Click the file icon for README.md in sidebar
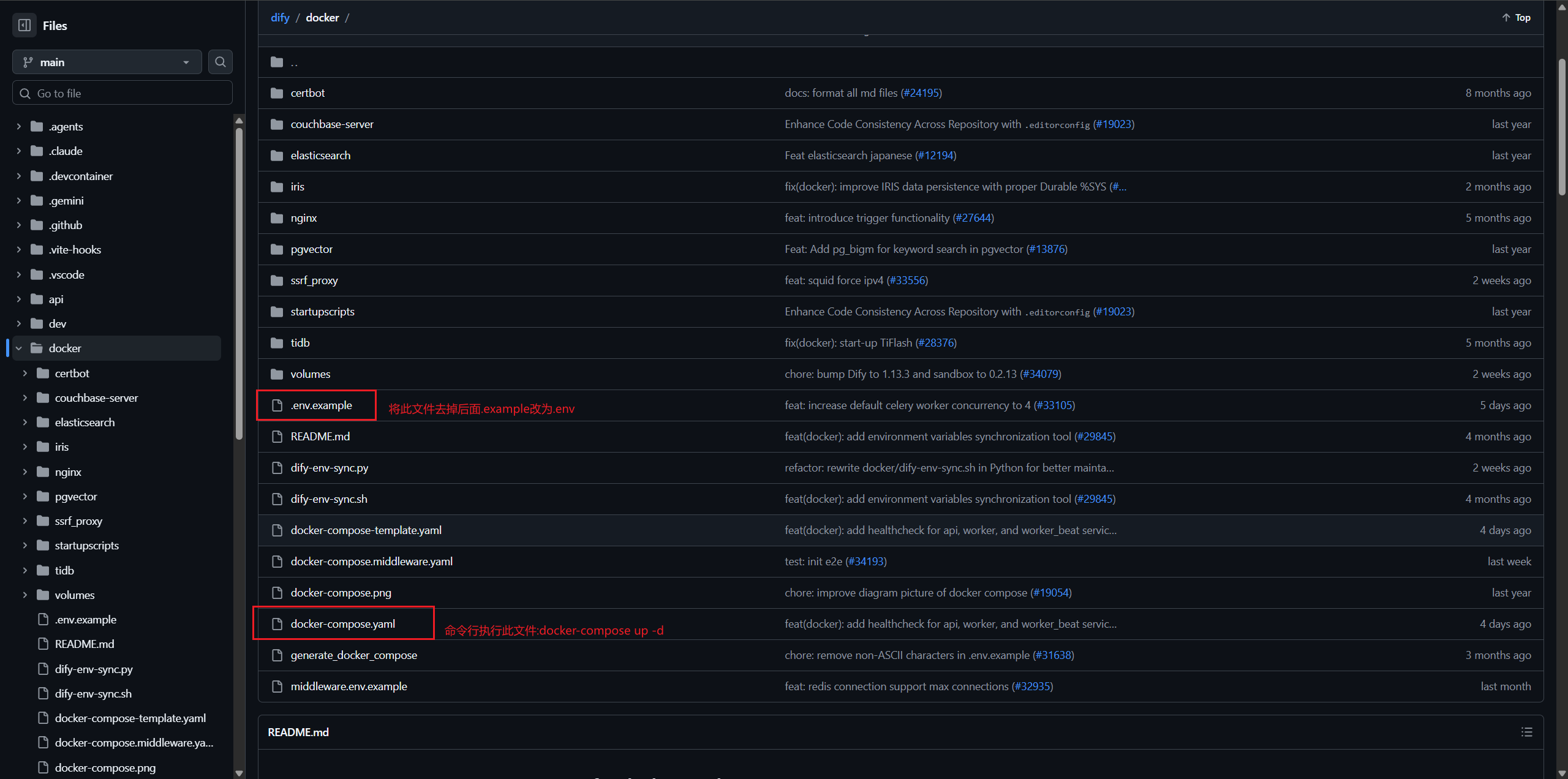1568x779 pixels. coord(43,644)
